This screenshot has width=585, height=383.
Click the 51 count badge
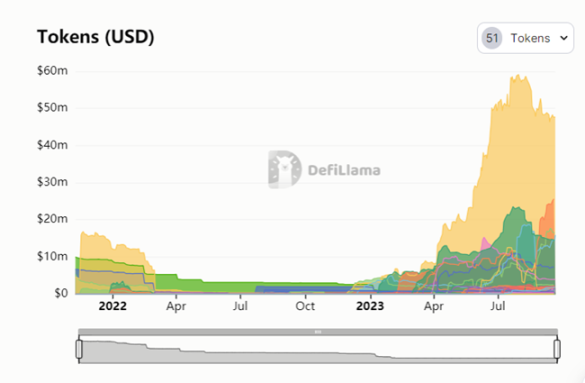click(x=492, y=38)
